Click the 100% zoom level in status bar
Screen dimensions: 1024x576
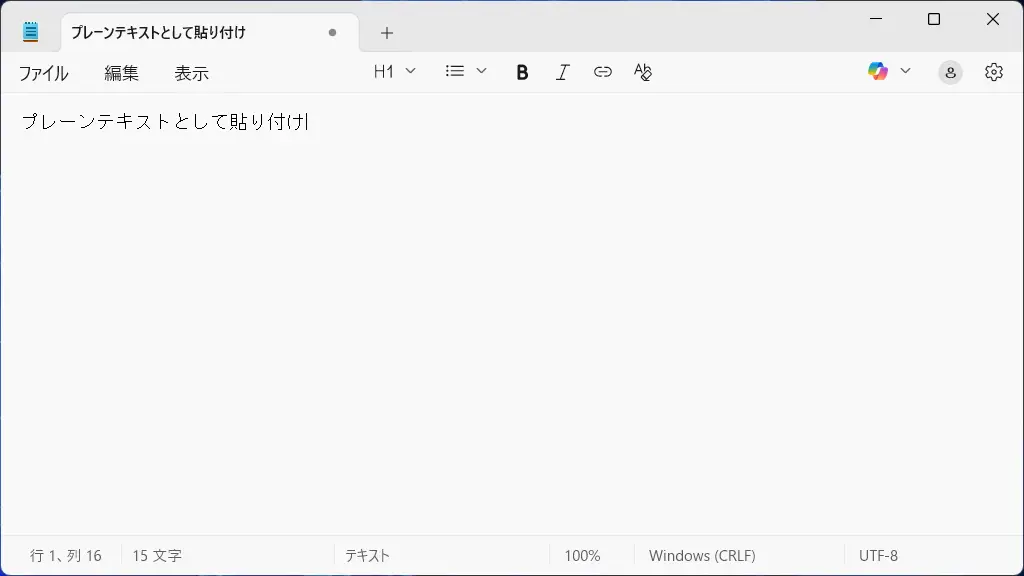pos(582,555)
